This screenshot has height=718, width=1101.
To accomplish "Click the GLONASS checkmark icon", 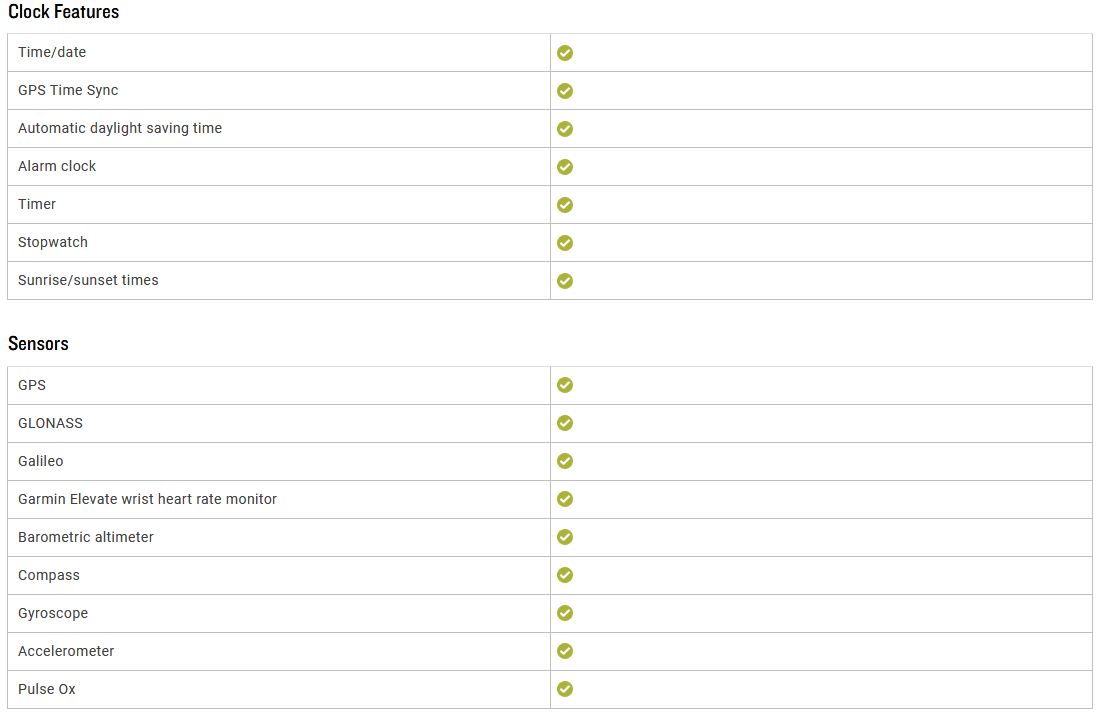I will coord(565,423).
